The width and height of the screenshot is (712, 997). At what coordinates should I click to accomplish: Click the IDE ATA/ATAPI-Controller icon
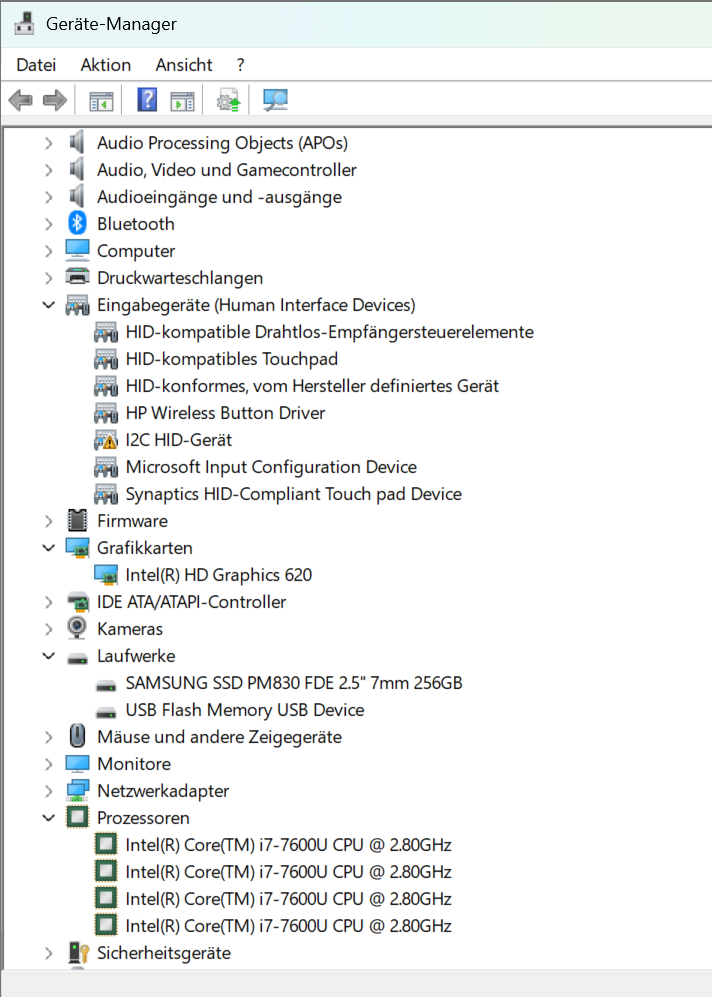(77, 602)
